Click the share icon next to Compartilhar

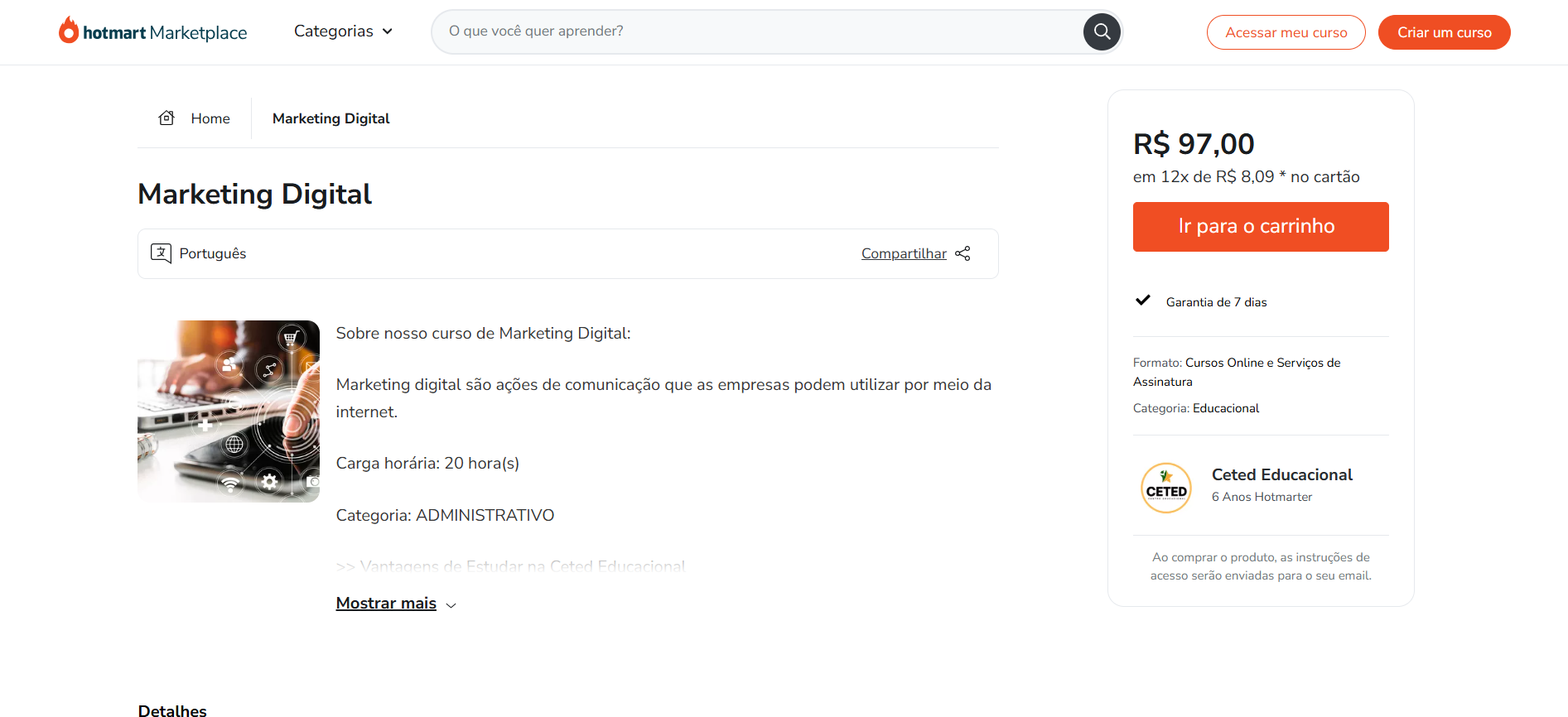point(963,253)
